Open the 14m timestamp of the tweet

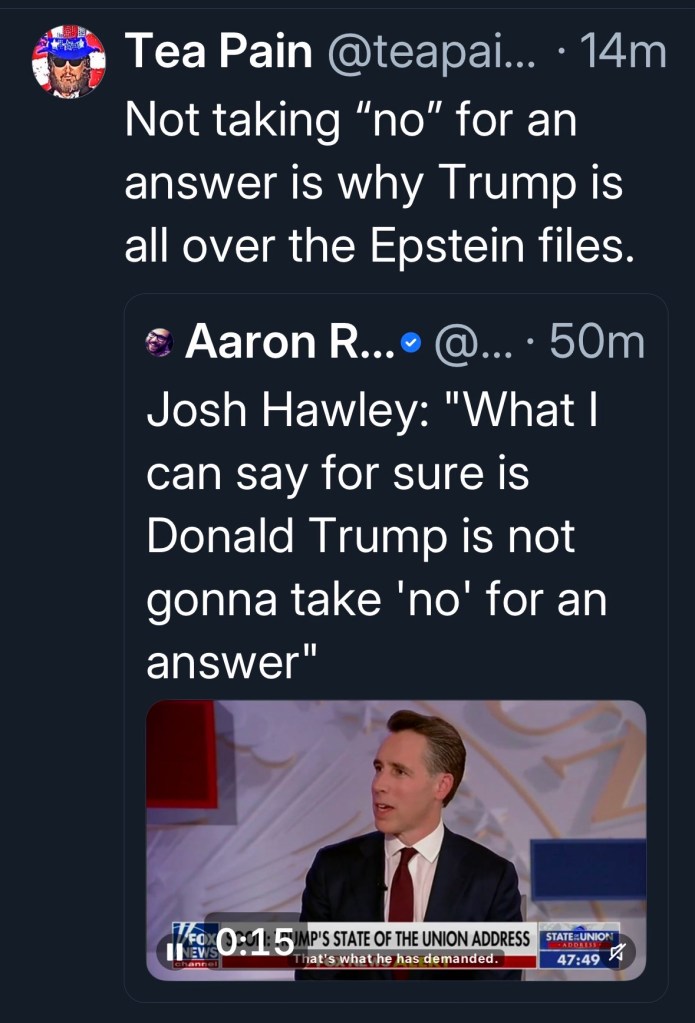pos(626,51)
